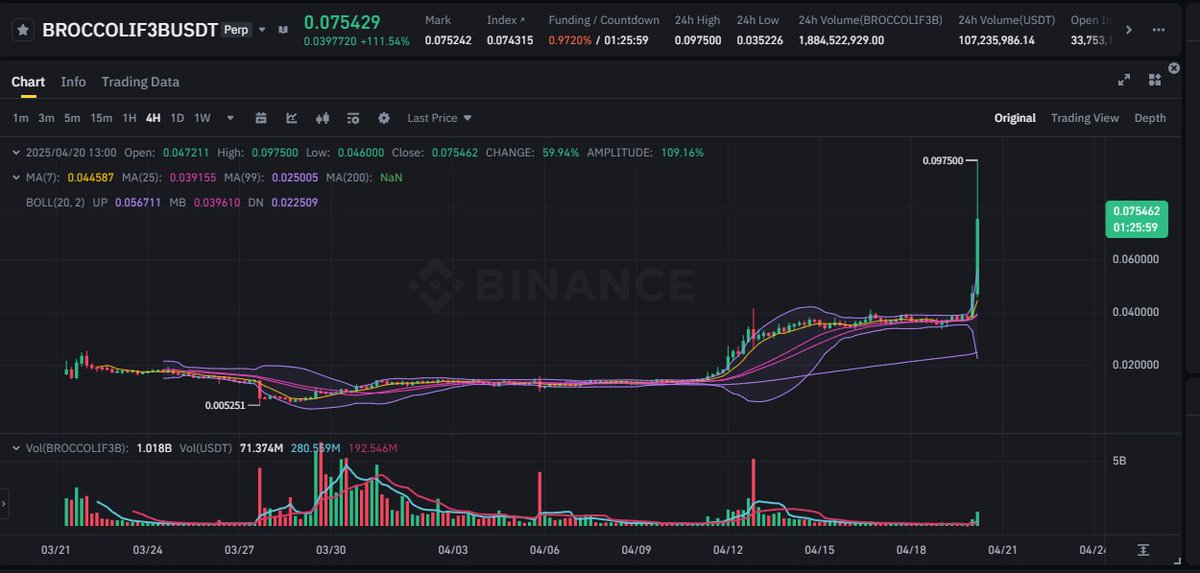
Task: Add BROCCOLIF3BUSDT to favorites with star
Action: 22,29
